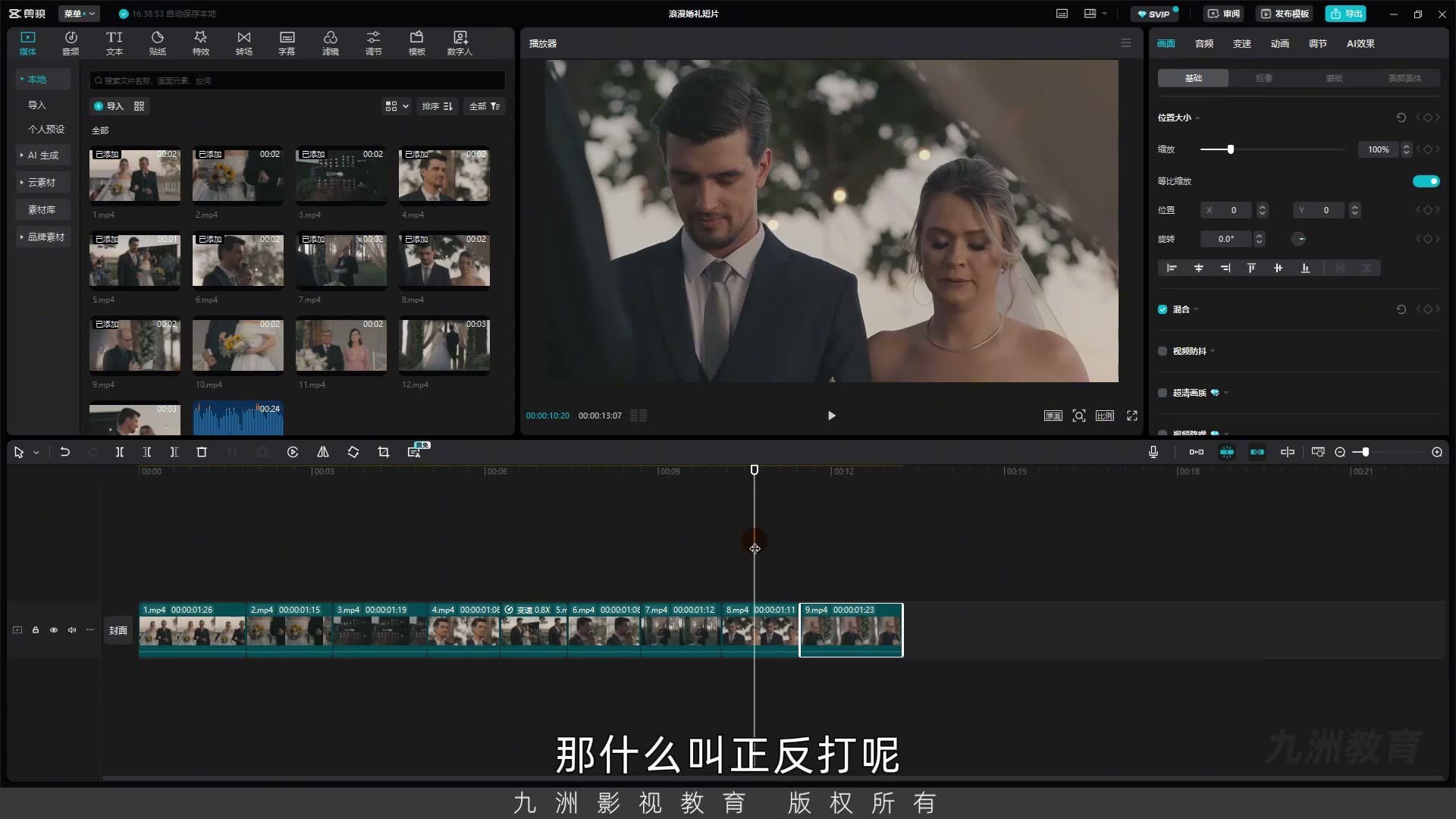Screen dimensions: 1456x819
Task: Click the undo arrow in timeline toolbar
Action: (x=65, y=452)
